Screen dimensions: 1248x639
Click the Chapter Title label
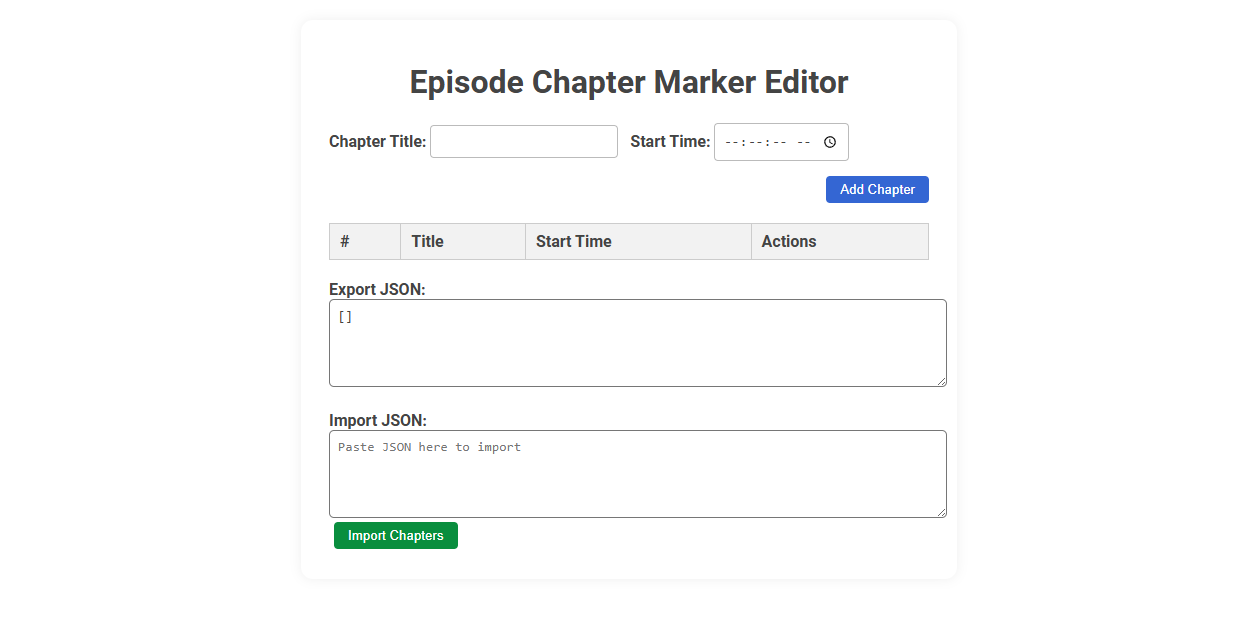pos(377,141)
